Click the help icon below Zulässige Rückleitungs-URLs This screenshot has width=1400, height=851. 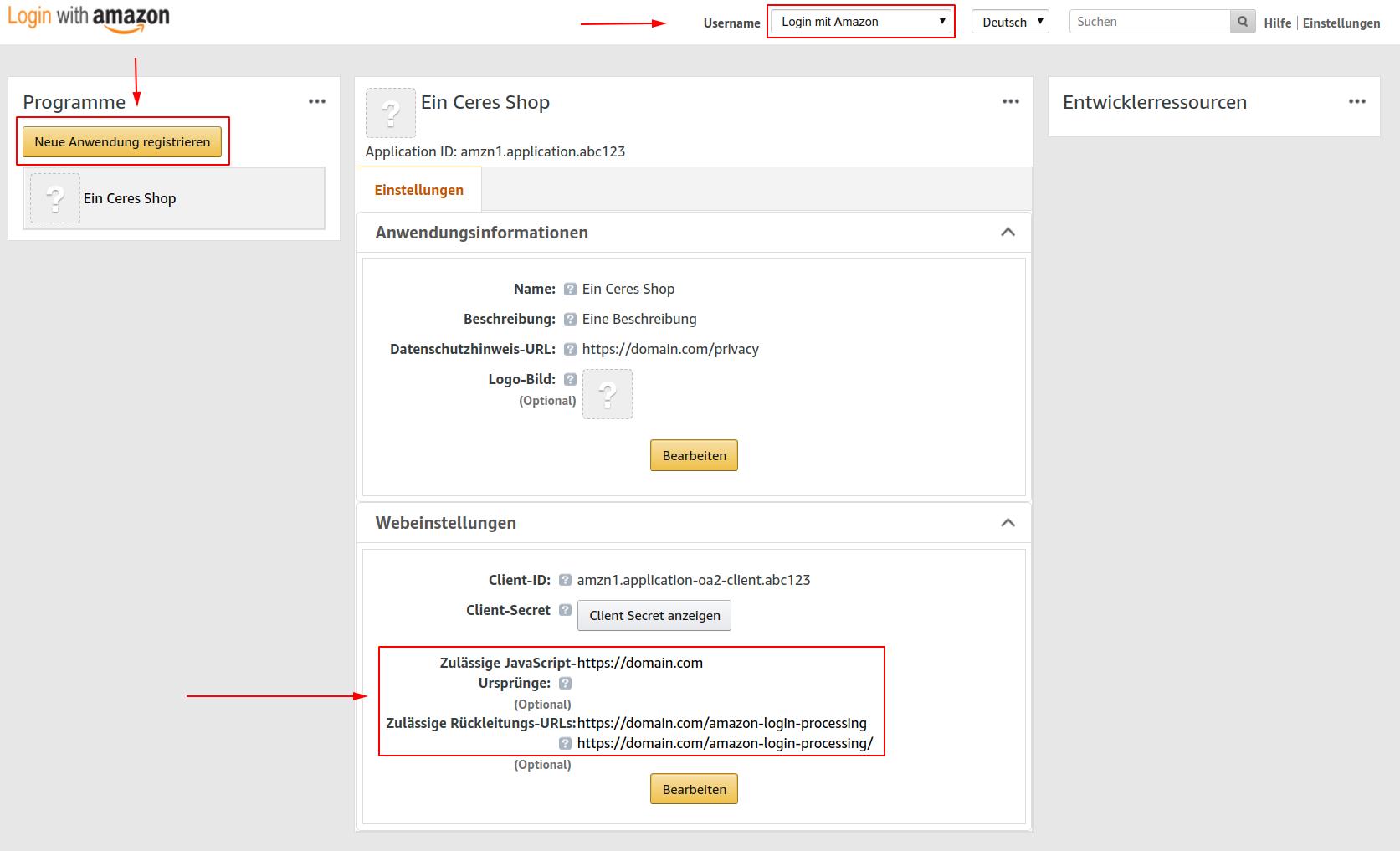565,743
